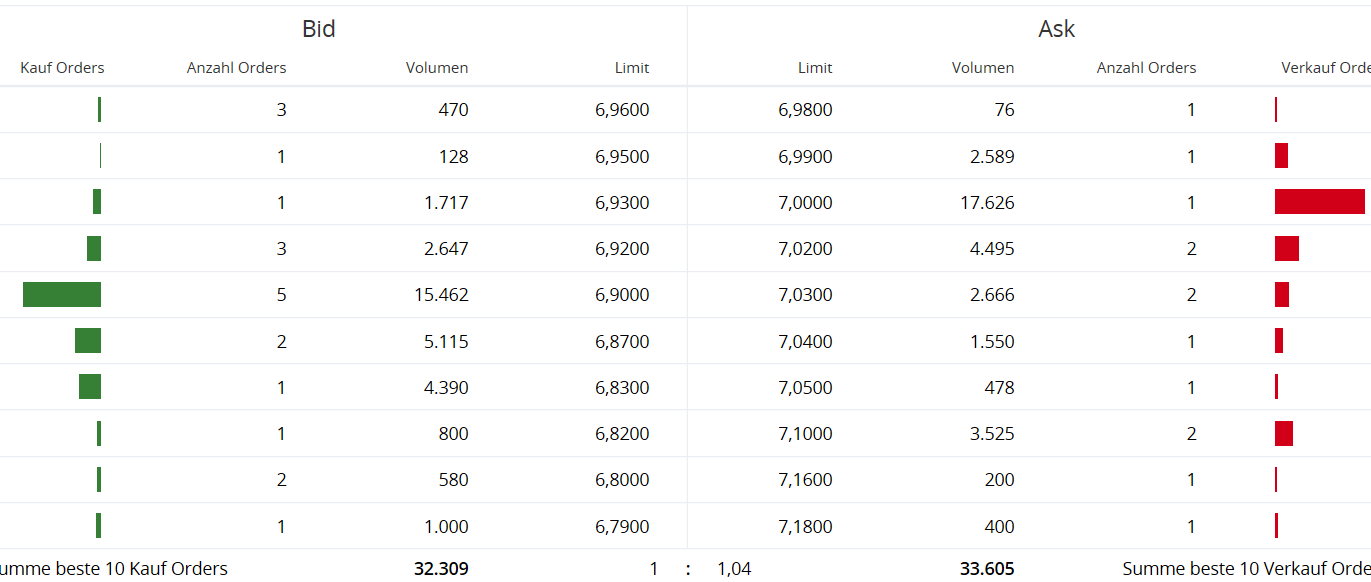Click the longest red bar for volume 17.626
The image size is (1371, 582).
(x=1319, y=202)
